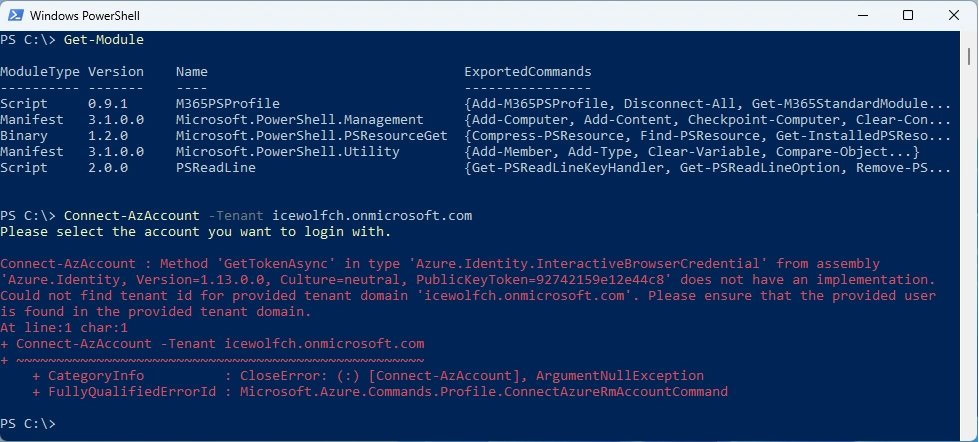This screenshot has height=442, width=979.
Task: Click the Microsoft.PowerShell.PSResourceGet module name
Action: (312, 136)
